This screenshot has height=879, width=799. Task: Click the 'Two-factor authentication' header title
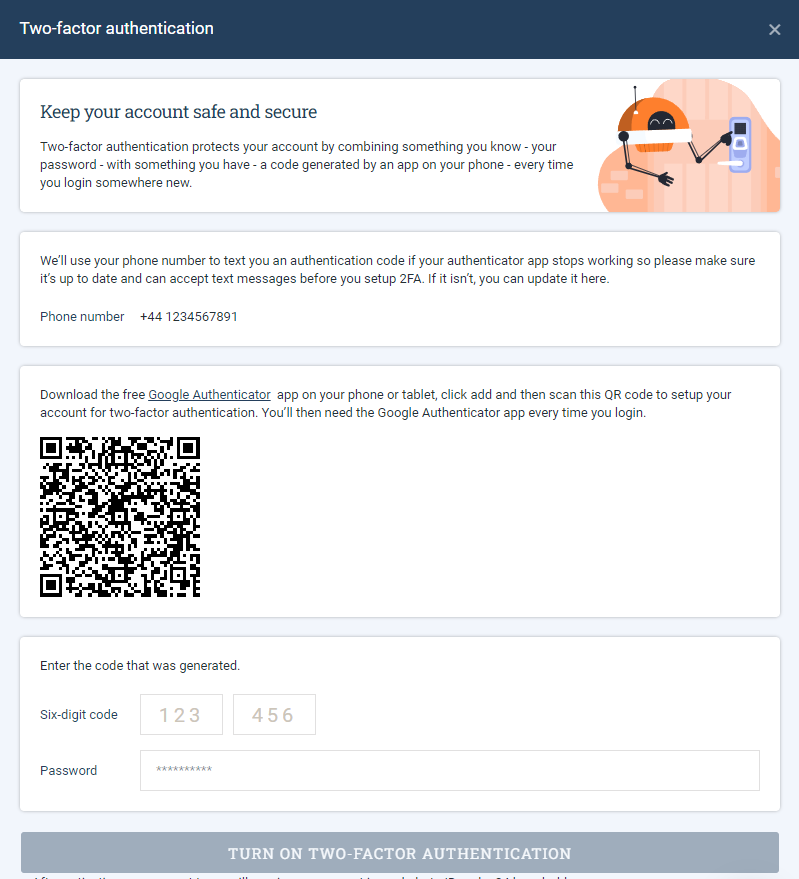point(117,29)
